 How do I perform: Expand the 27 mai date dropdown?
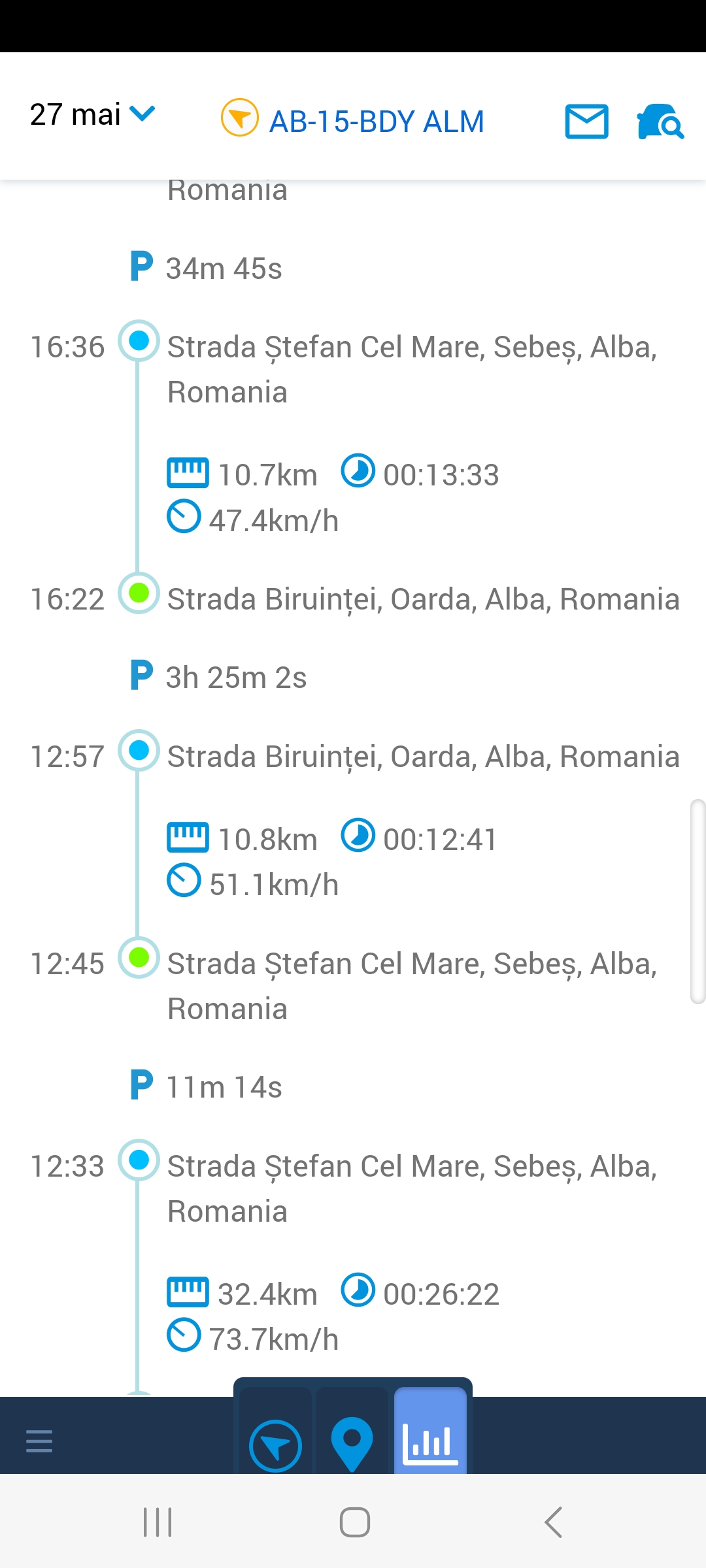tap(92, 115)
